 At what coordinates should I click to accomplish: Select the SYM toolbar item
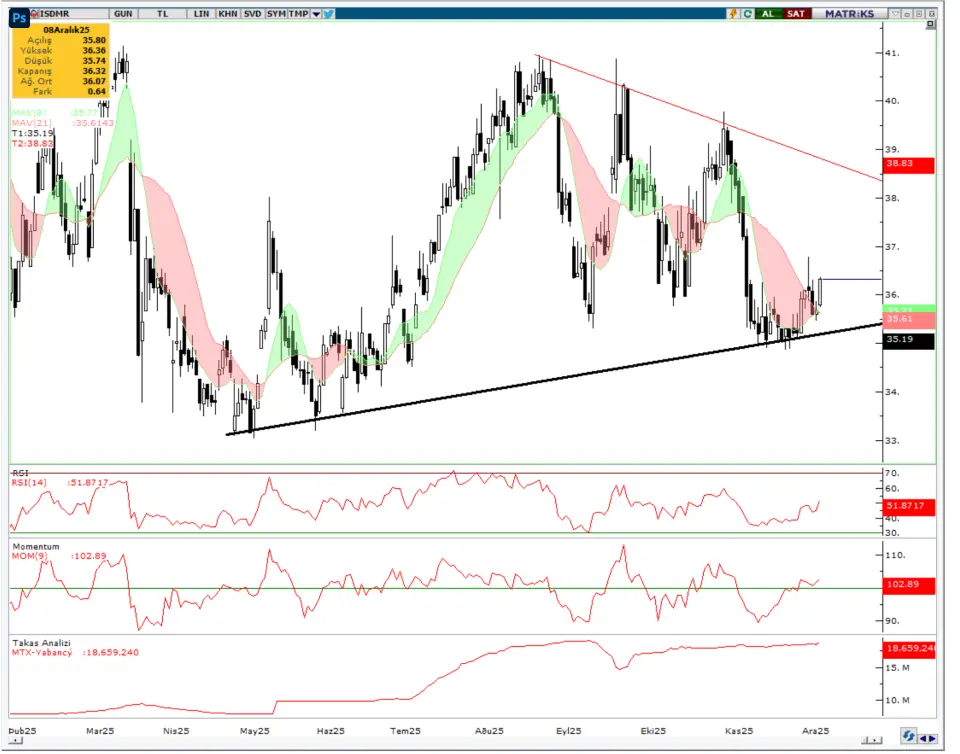click(x=276, y=14)
